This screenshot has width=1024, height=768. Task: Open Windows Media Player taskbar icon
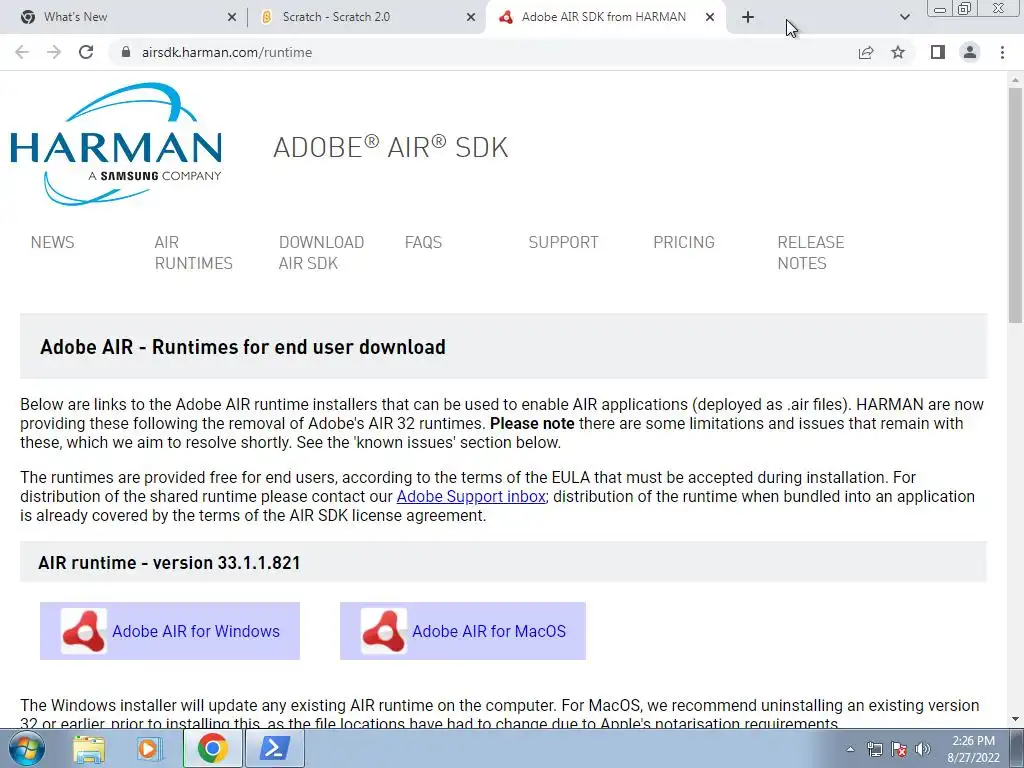(x=150, y=748)
